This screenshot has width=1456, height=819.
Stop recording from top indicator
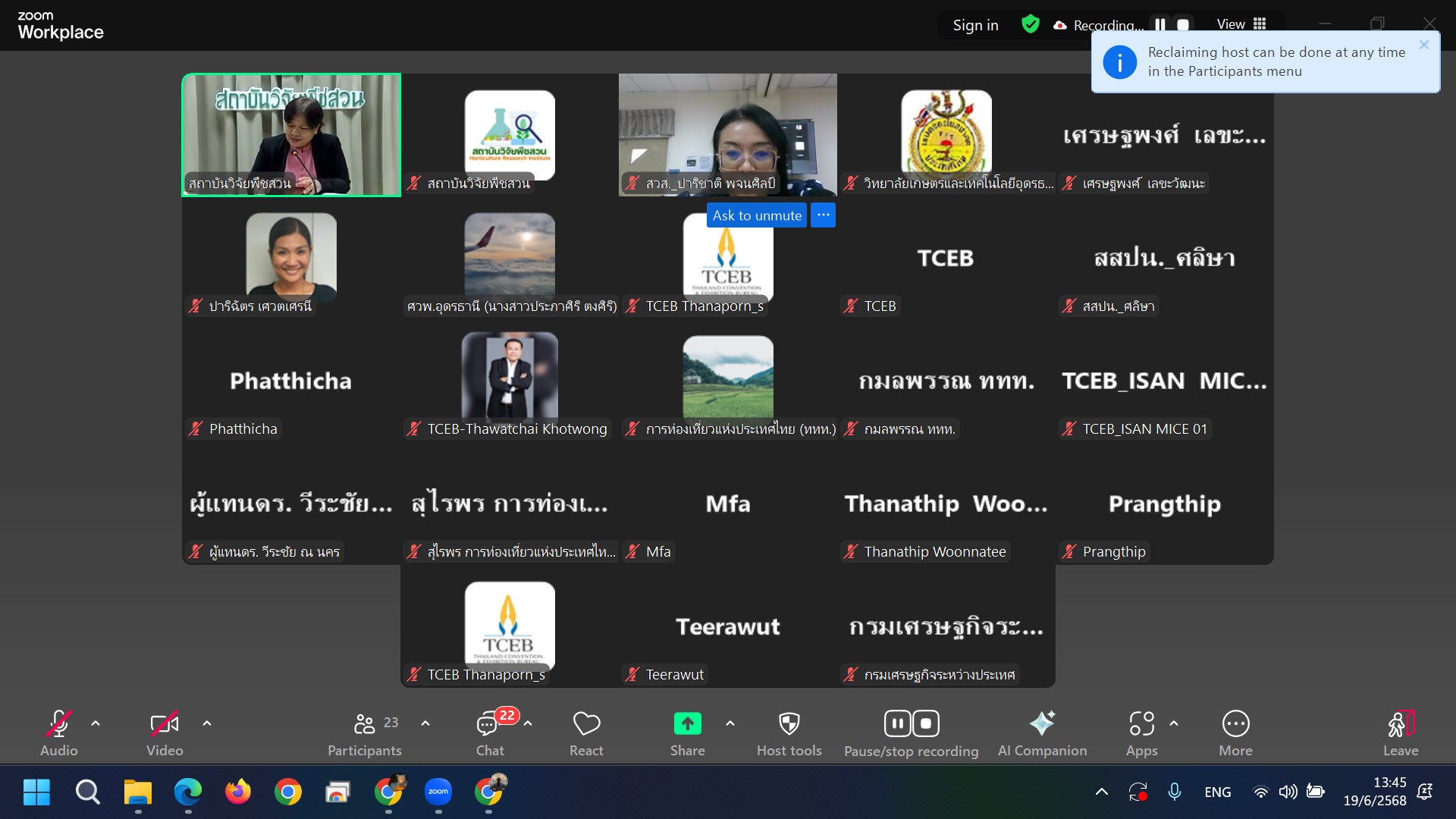pos(1182,25)
